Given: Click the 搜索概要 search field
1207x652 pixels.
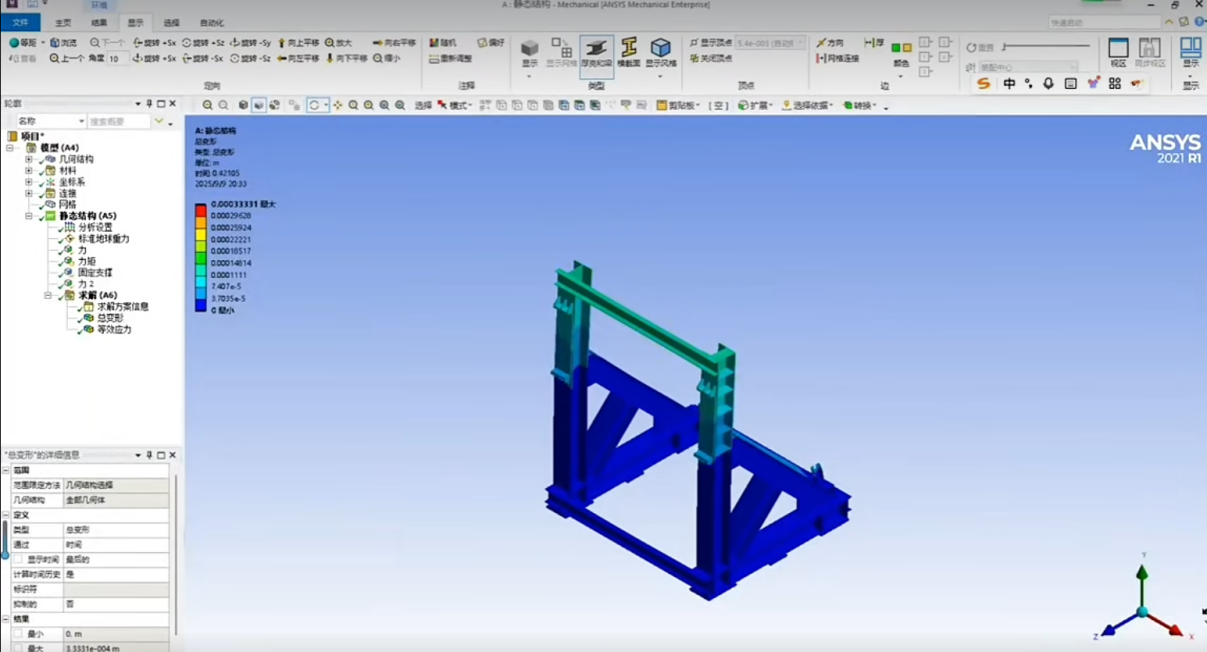Looking at the screenshot, I should pos(117,121).
